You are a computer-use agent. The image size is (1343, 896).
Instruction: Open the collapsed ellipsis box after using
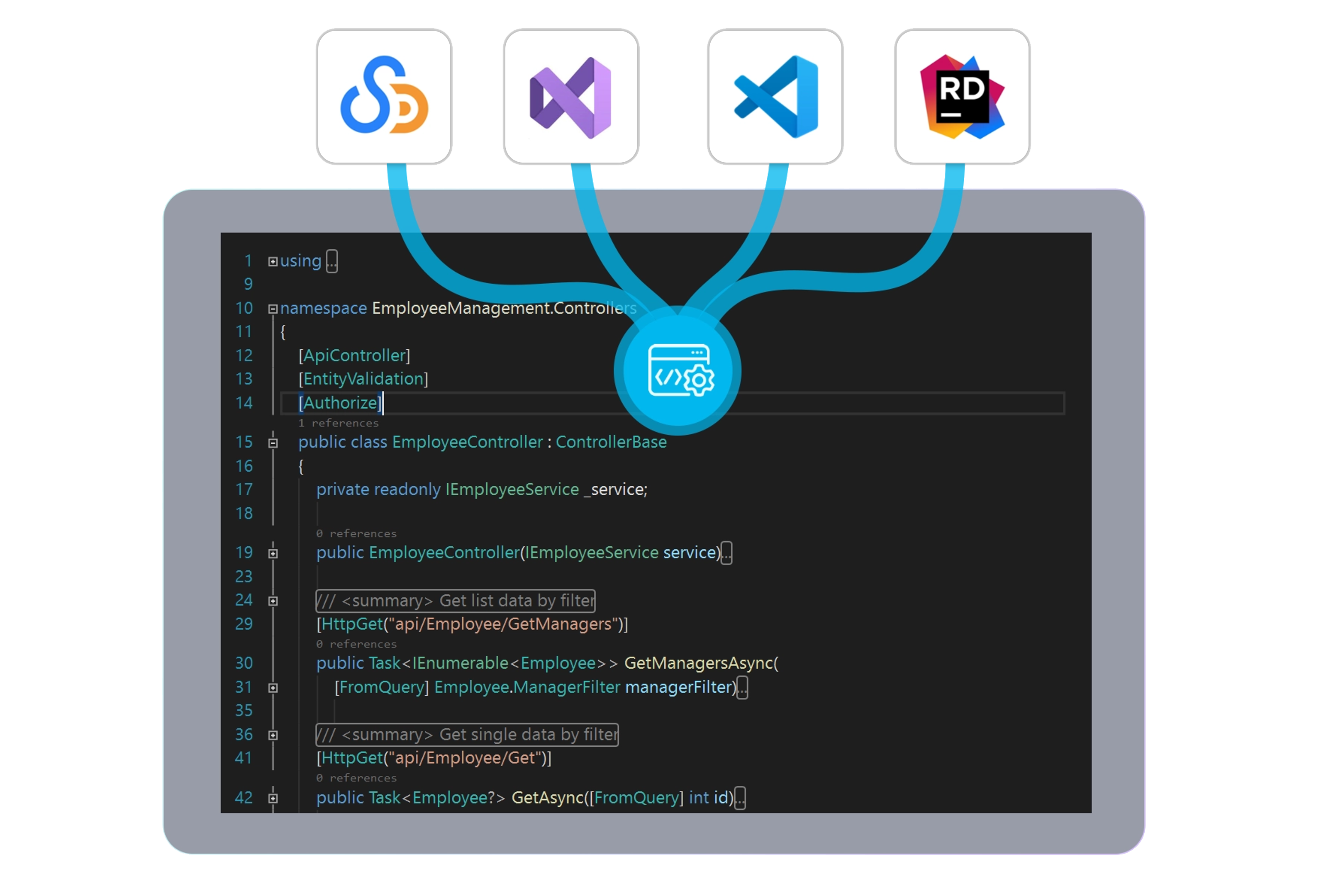(331, 262)
